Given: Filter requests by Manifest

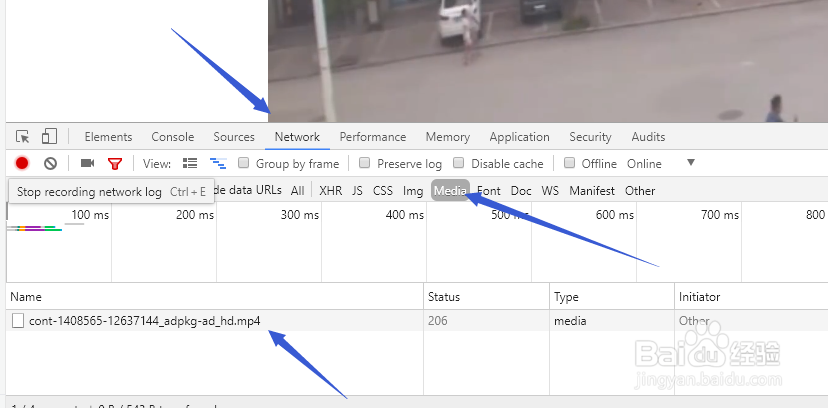Looking at the screenshot, I should click(x=592, y=191).
